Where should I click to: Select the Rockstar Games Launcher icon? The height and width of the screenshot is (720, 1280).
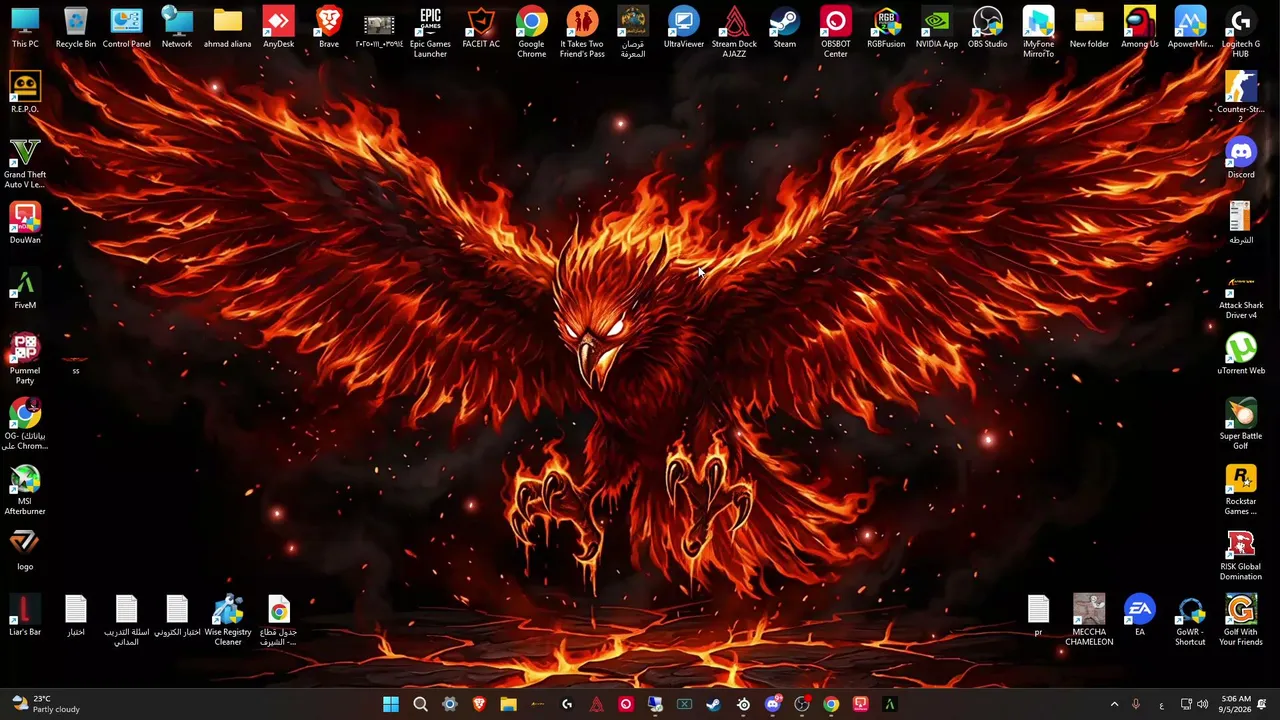pyautogui.click(x=1241, y=490)
